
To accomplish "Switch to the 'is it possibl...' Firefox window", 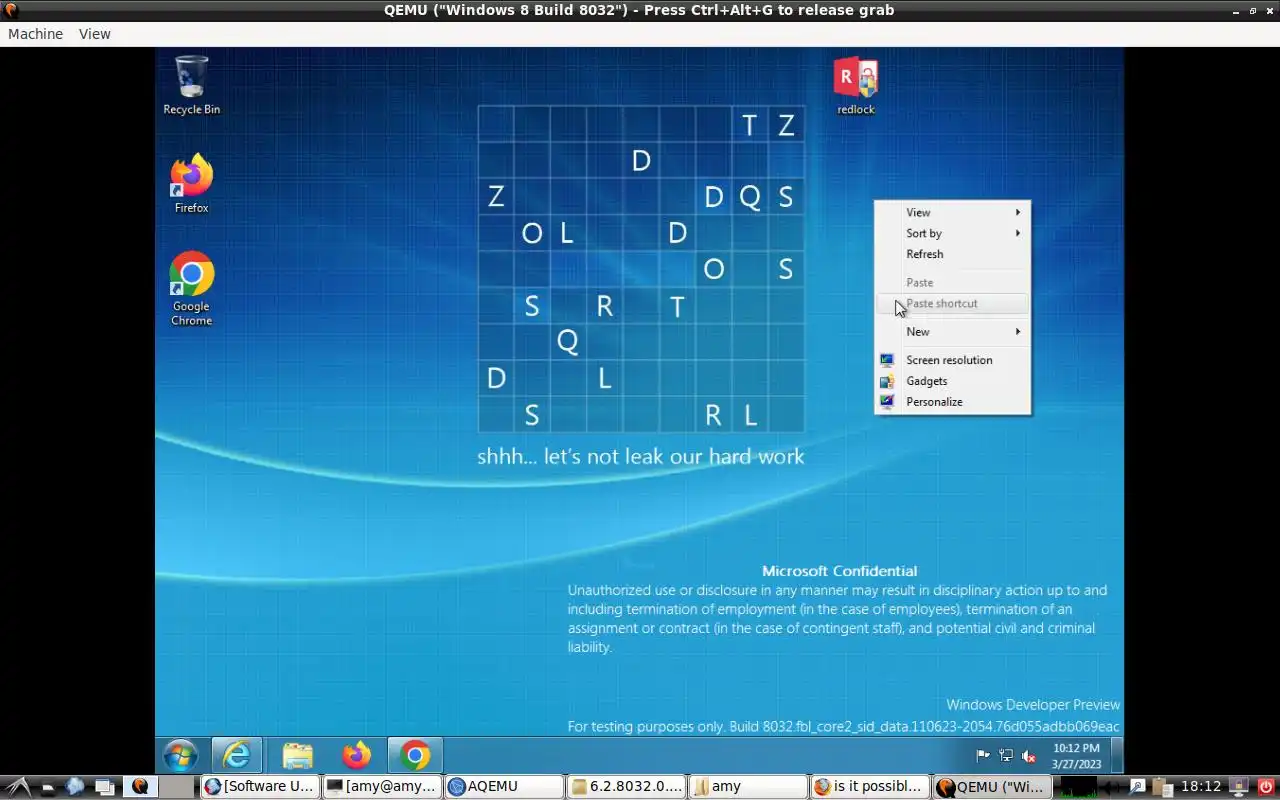I will [870, 787].
